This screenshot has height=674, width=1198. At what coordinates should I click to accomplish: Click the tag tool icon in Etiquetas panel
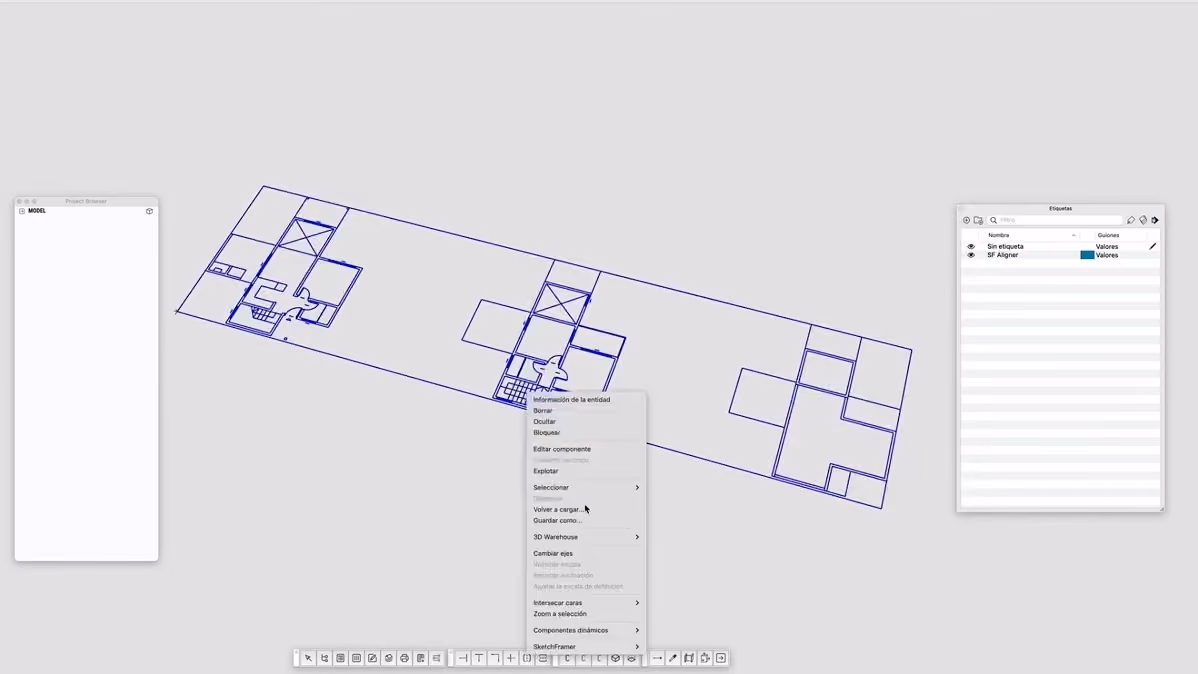tap(1131, 220)
